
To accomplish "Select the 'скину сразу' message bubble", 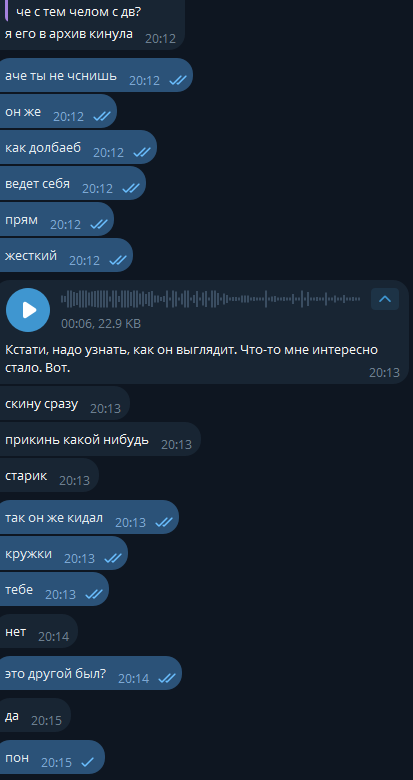I will pyautogui.click(x=65, y=403).
